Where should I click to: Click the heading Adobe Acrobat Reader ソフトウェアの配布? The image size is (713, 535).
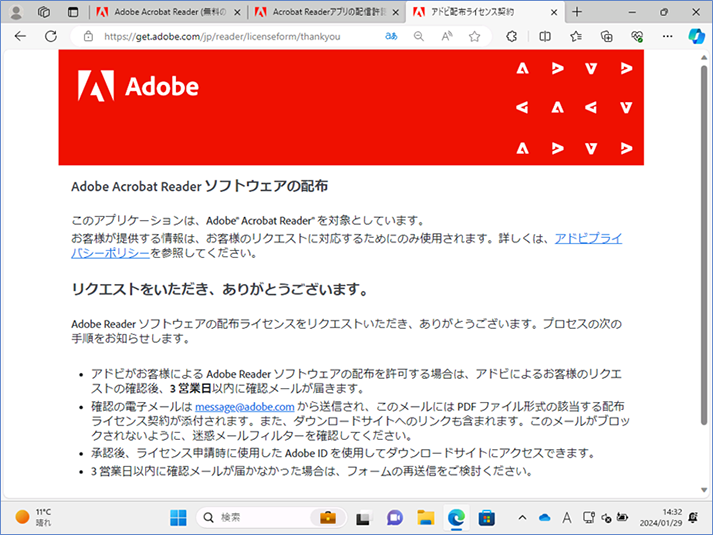(200, 186)
